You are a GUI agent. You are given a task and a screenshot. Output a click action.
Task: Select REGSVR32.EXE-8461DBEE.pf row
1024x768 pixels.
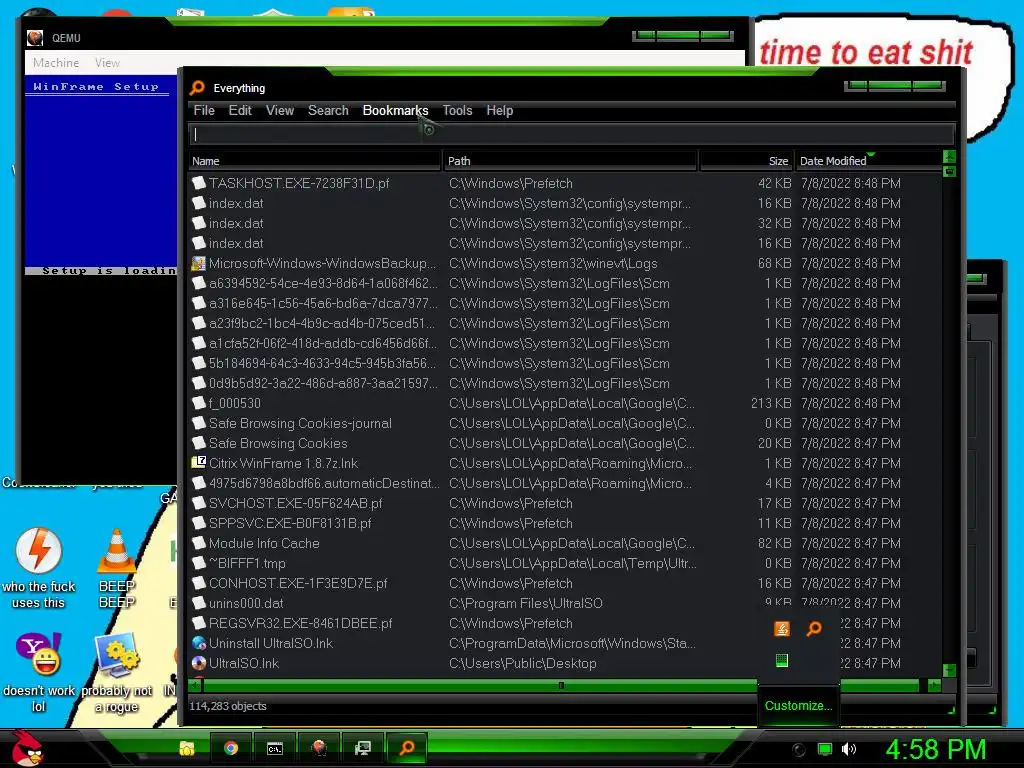[564, 623]
